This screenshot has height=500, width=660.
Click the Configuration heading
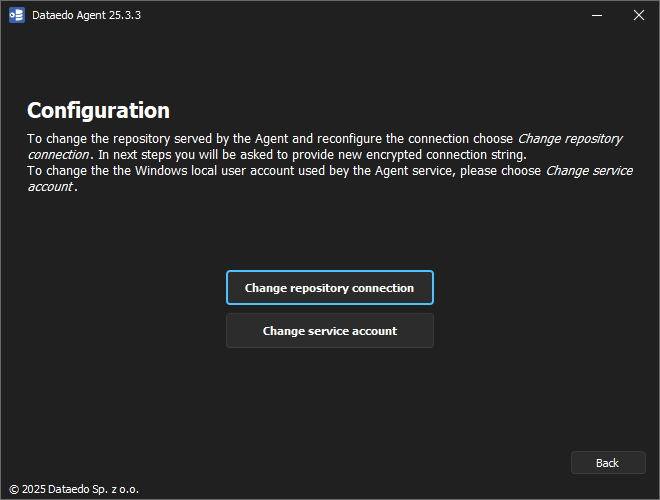tap(98, 110)
